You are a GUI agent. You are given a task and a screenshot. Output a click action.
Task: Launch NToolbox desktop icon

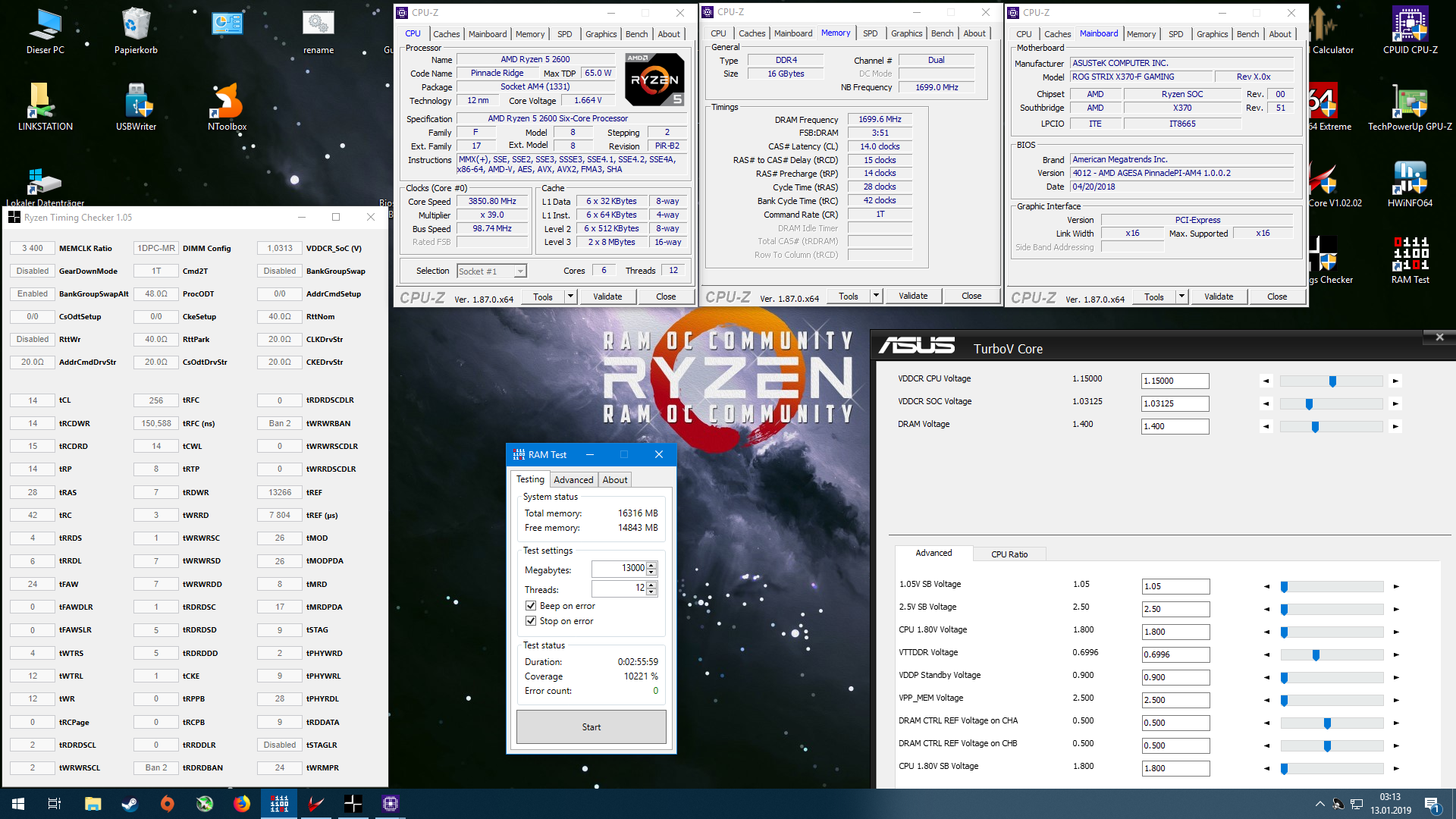tap(227, 107)
